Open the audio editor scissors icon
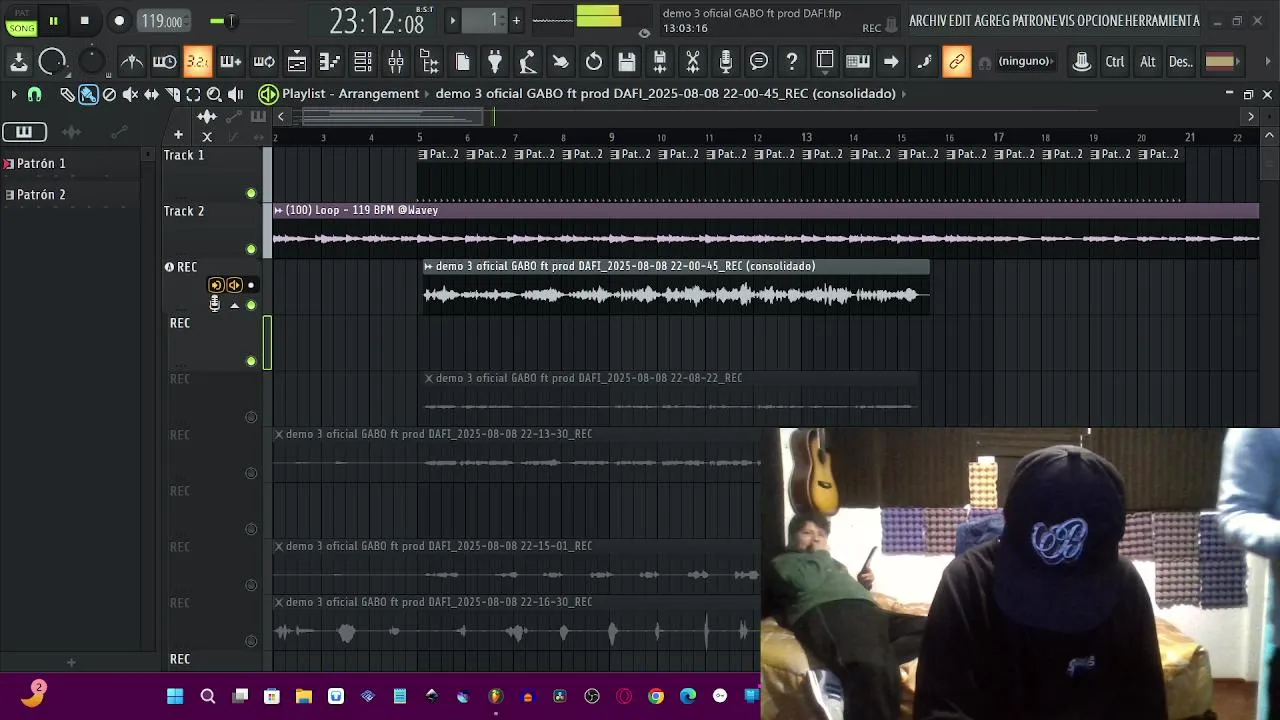 tap(693, 62)
